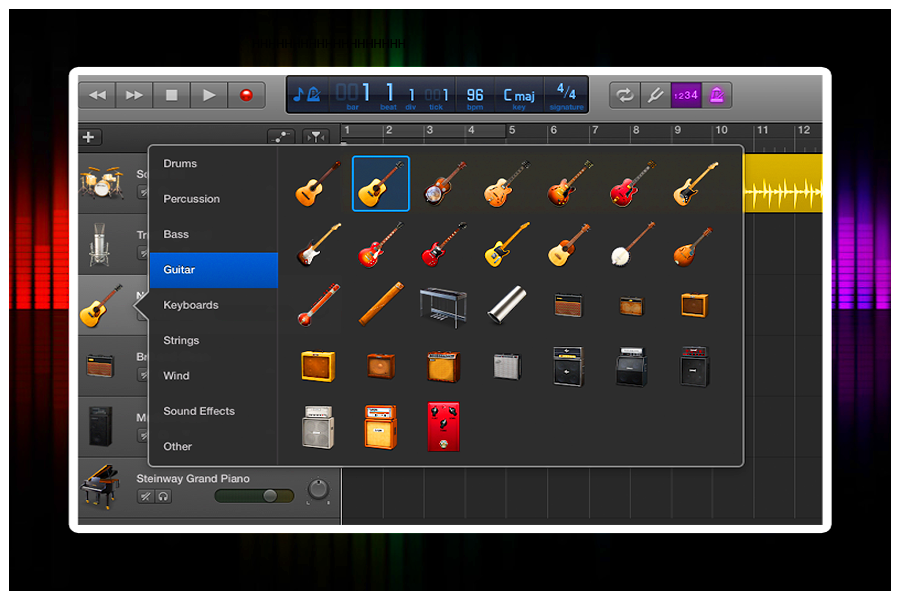Toggle the catch playhead filter button
This screenshot has width=900, height=600.
tap(316, 137)
